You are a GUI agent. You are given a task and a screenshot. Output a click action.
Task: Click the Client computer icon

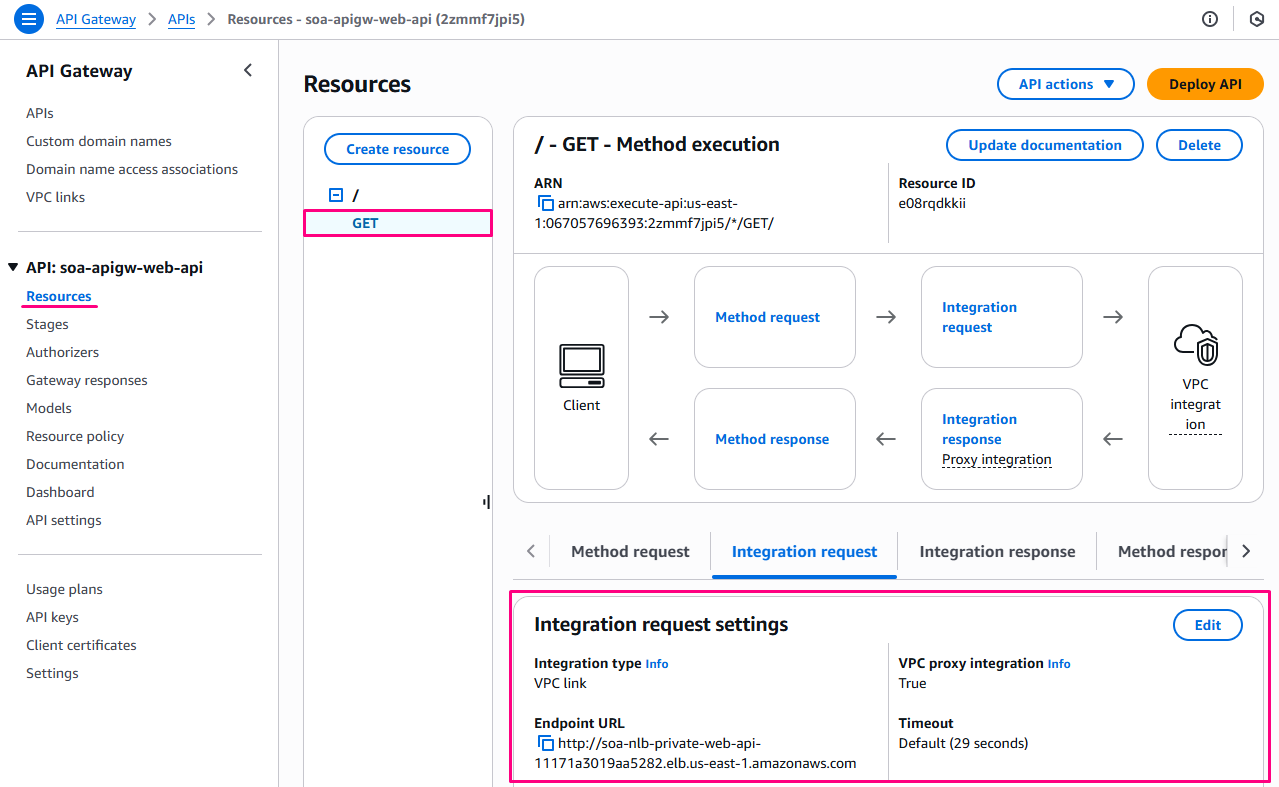581,366
